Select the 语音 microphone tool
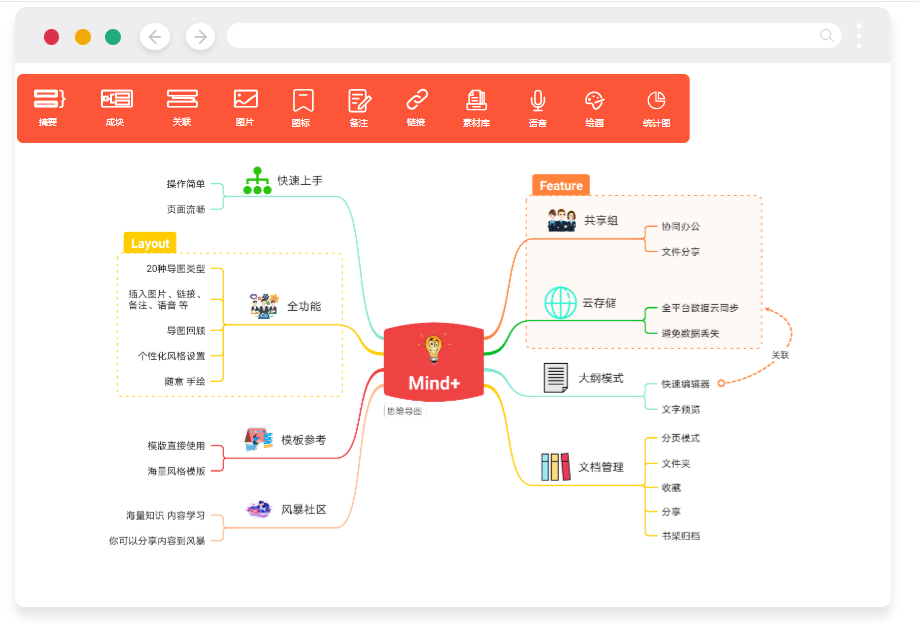The height and width of the screenshot is (624, 919). tap(537, 101)
